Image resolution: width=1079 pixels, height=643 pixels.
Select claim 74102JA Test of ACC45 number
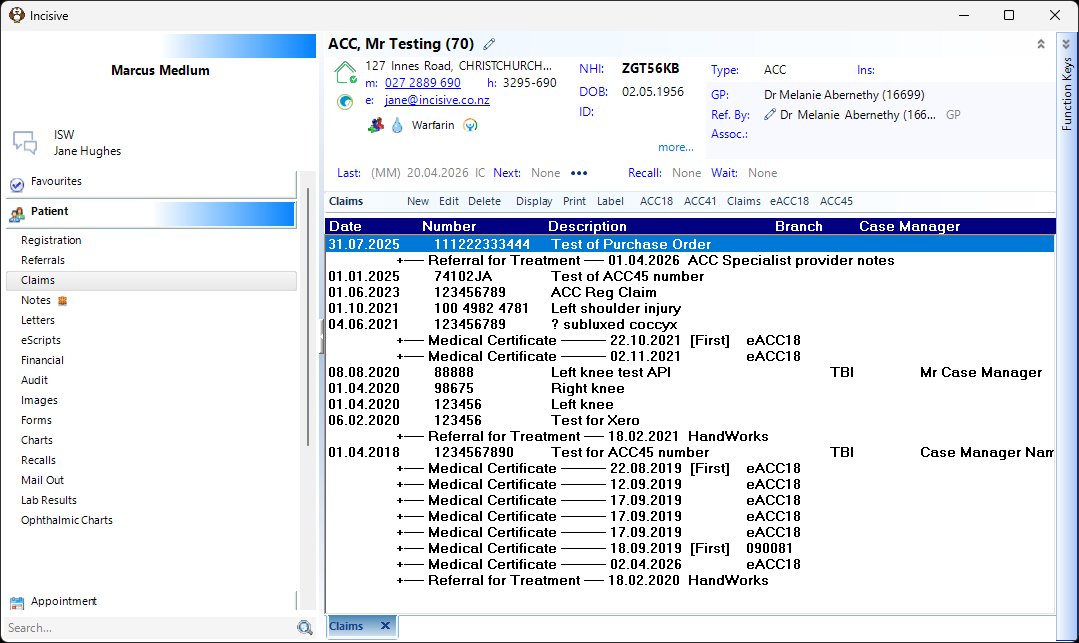coord(690,277)
